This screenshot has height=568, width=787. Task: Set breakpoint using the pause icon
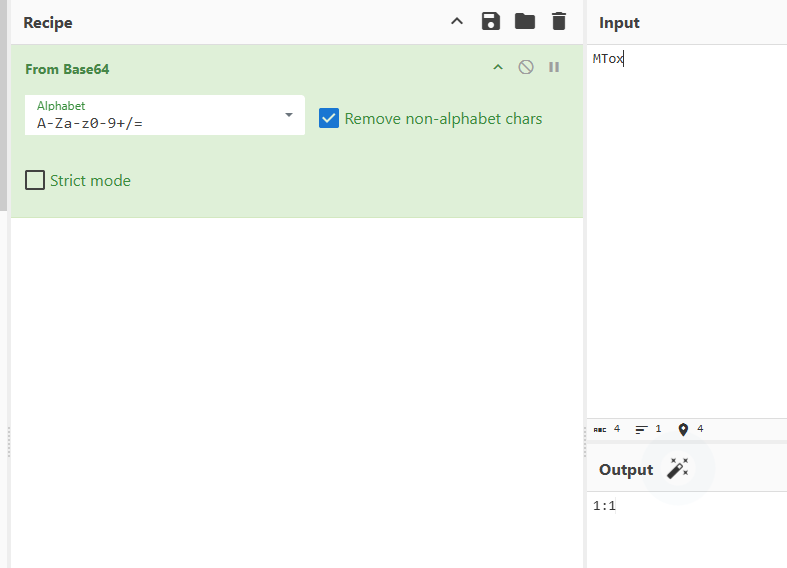coord(554,68)
